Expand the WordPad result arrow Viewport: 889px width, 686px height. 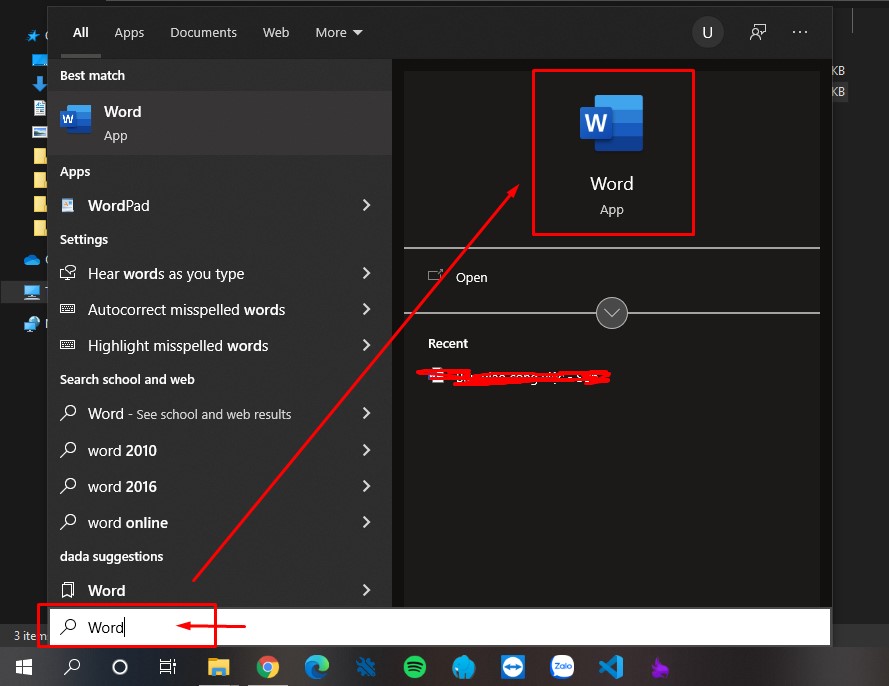click(x=366, y=205)
